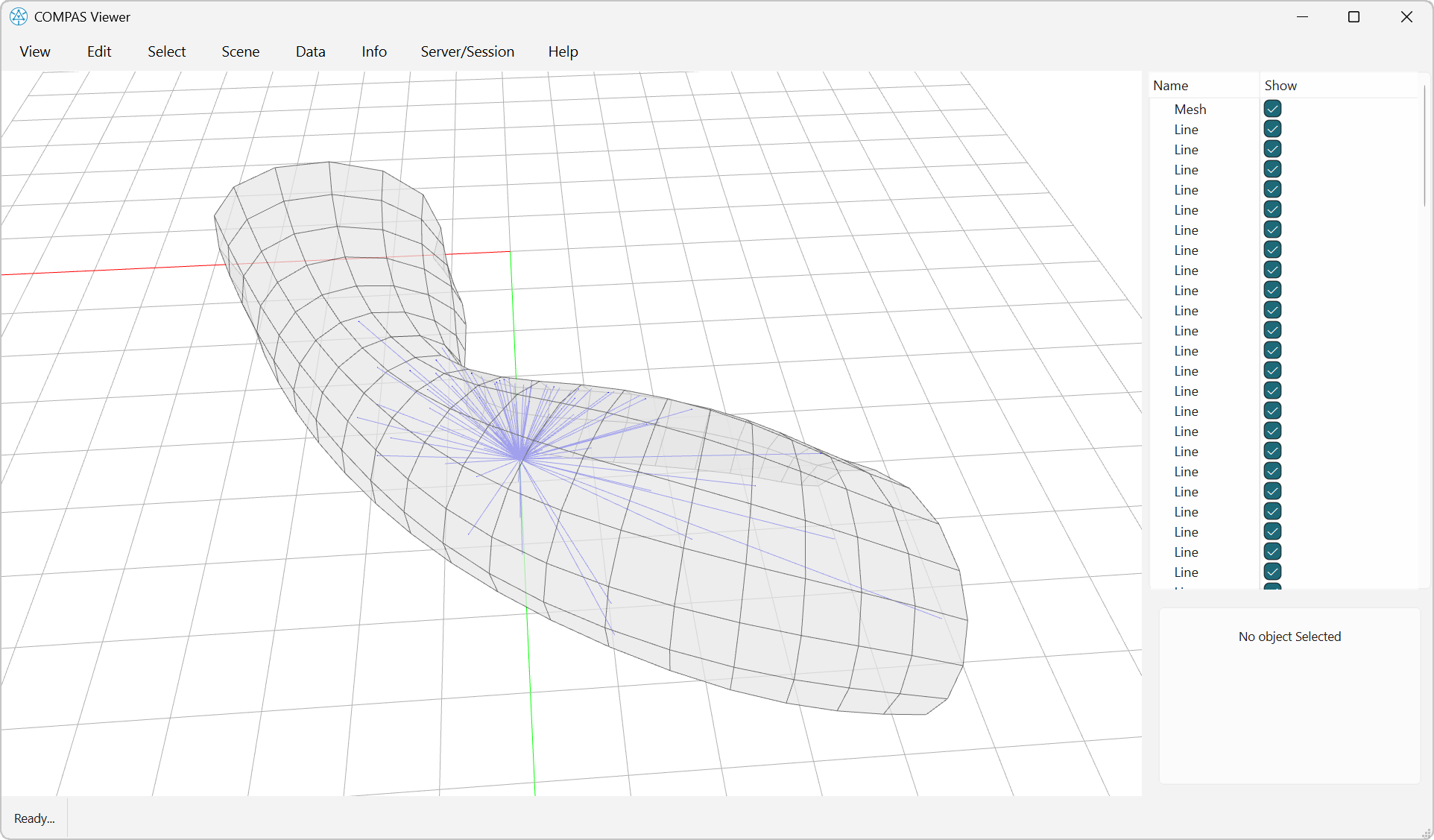The height and width of the screenshot is (840, 1434).
Task: Click the Show column header
Action: pyautogui.click(x=1280, y=85)
